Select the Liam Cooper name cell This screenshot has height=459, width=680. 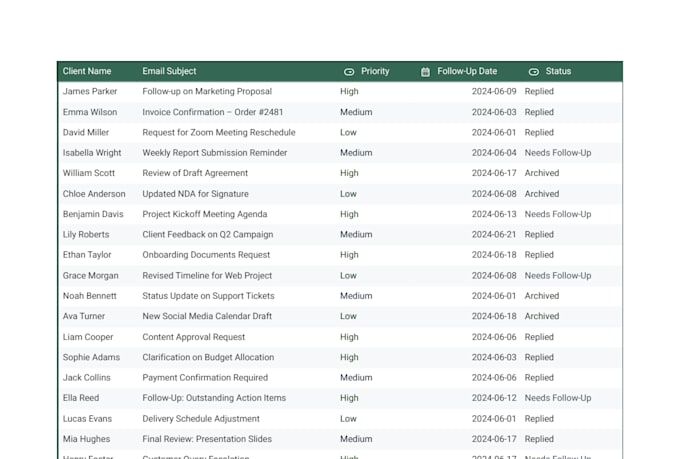pos(88,337)
